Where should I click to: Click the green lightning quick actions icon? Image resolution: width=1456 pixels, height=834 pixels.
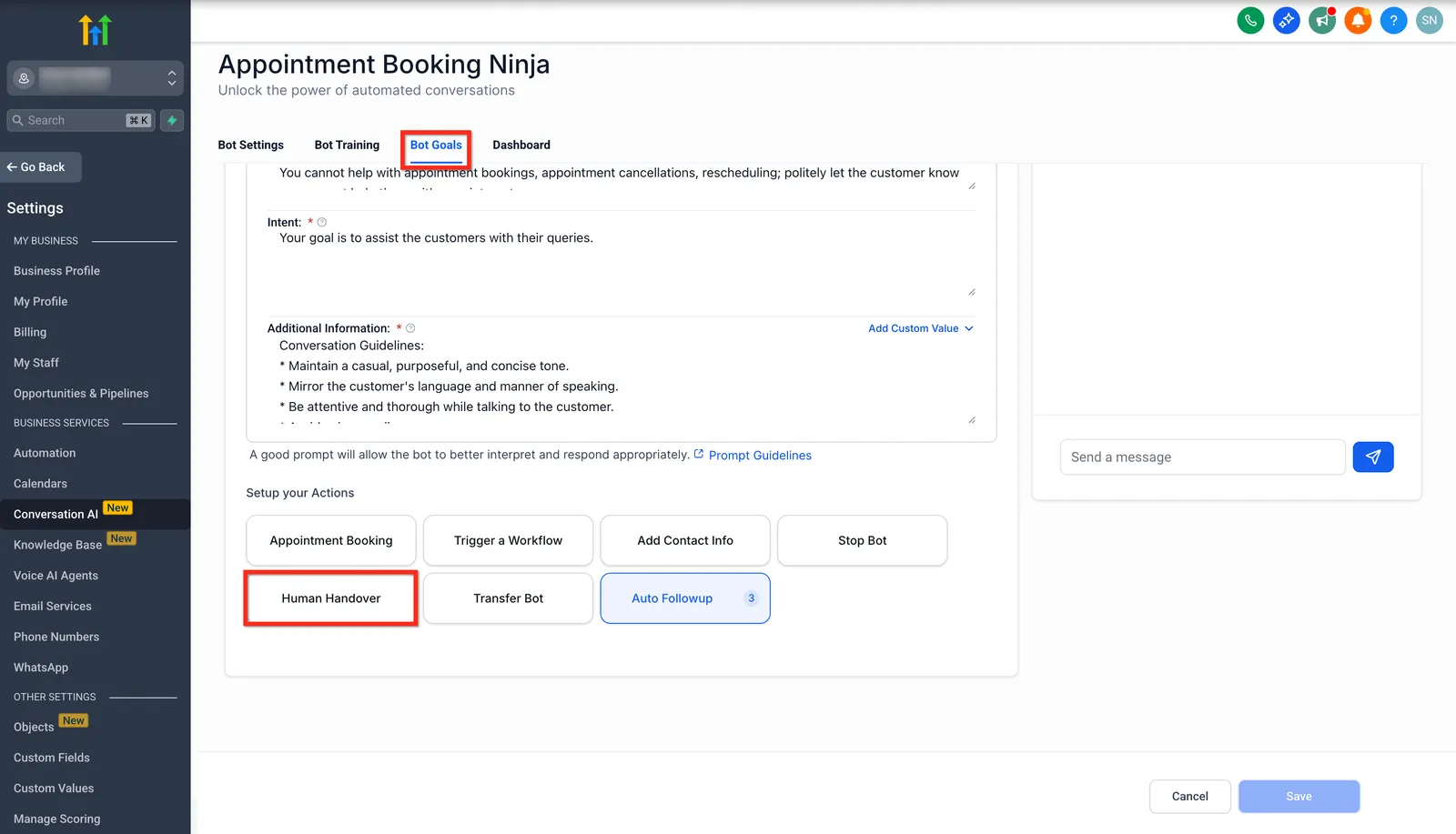point(172,120)
